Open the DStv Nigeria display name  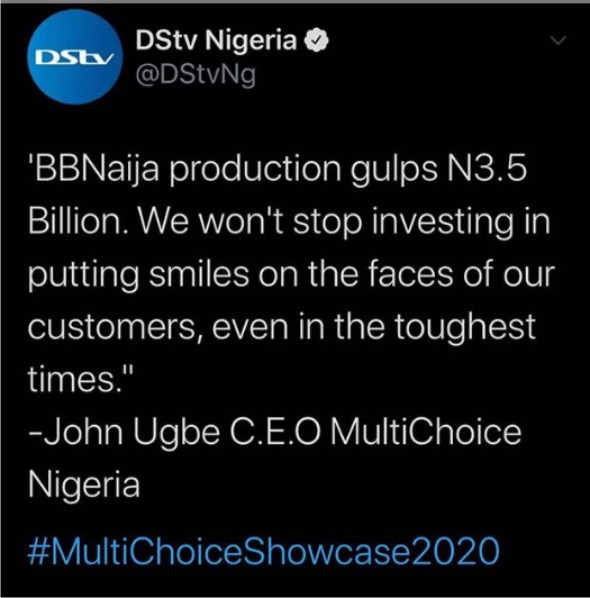(x=216, y=40)
